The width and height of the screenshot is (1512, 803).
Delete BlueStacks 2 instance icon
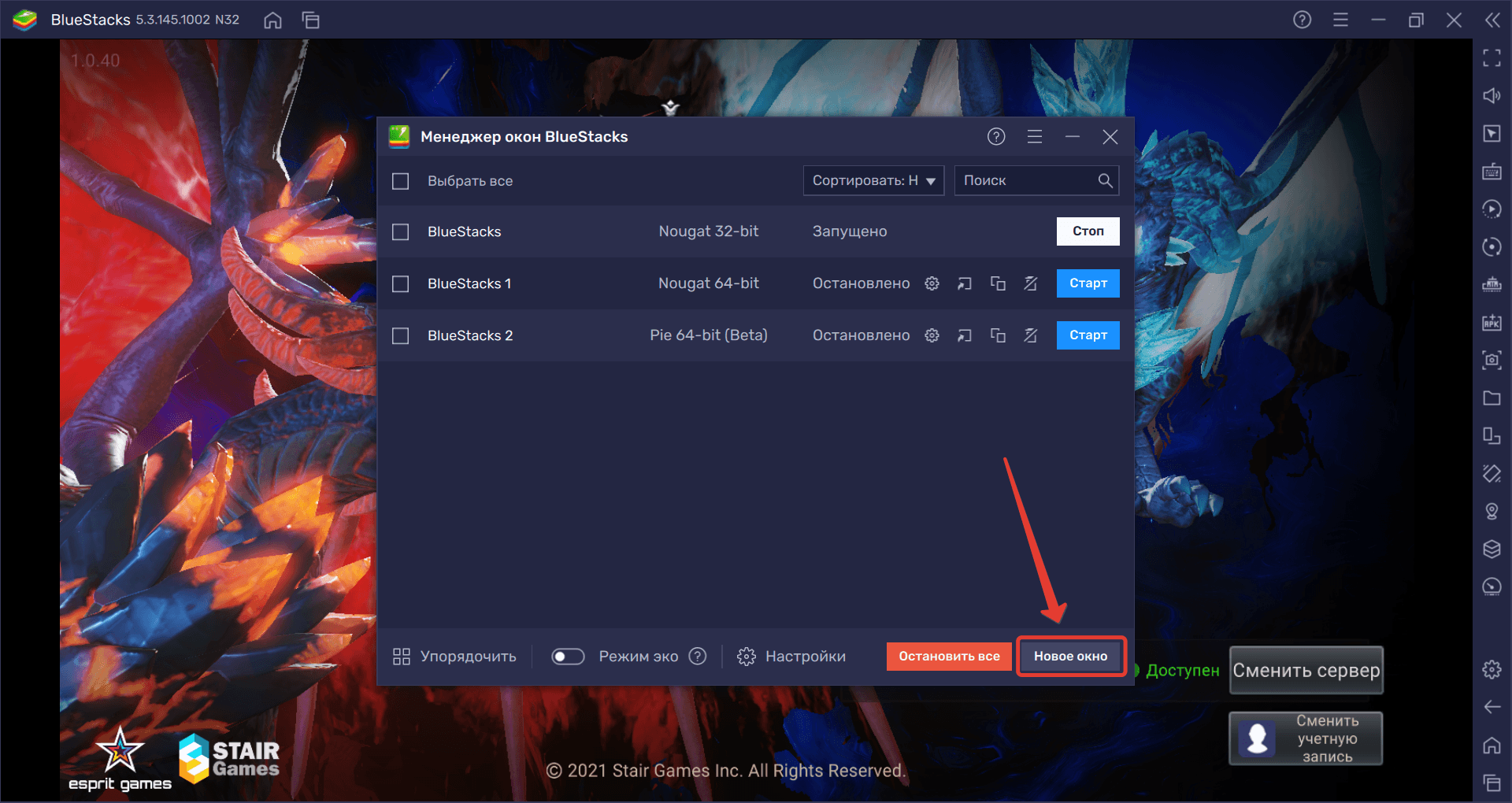pyautogui.click(x=1030, y=335)
